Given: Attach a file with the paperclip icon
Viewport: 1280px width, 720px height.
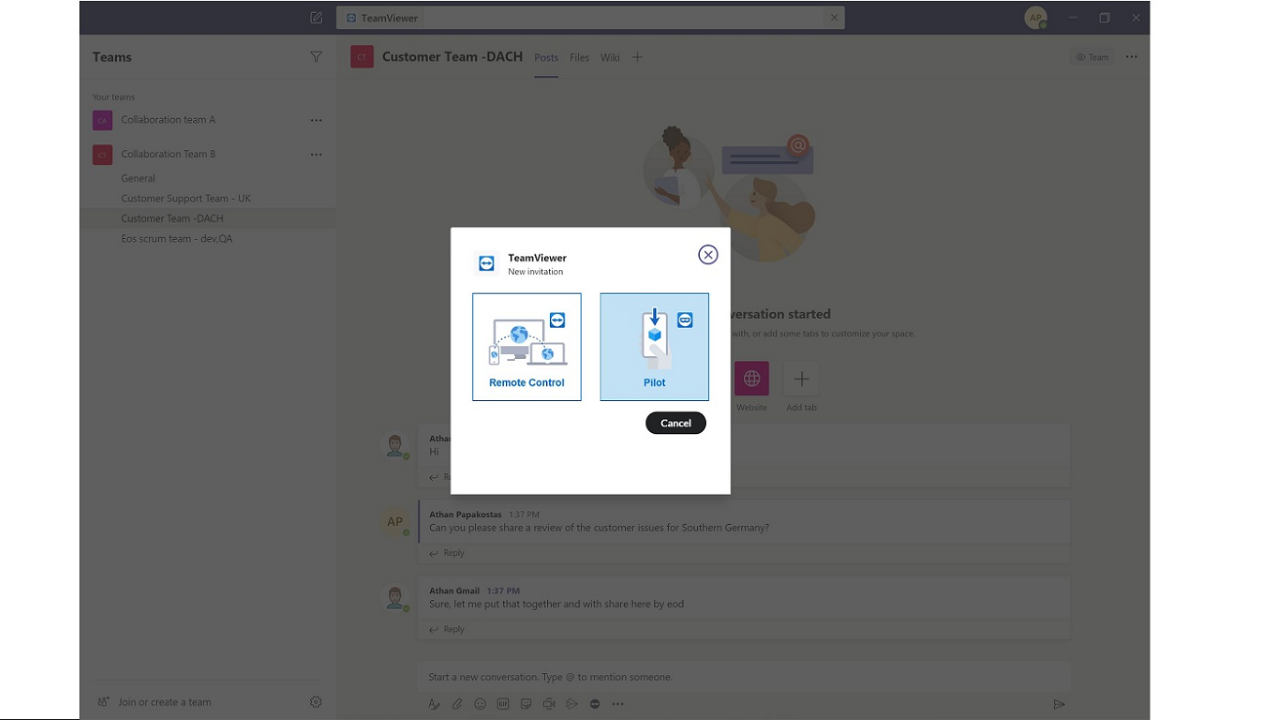Looking at the screenshot, I should click(x=457, y=704).
